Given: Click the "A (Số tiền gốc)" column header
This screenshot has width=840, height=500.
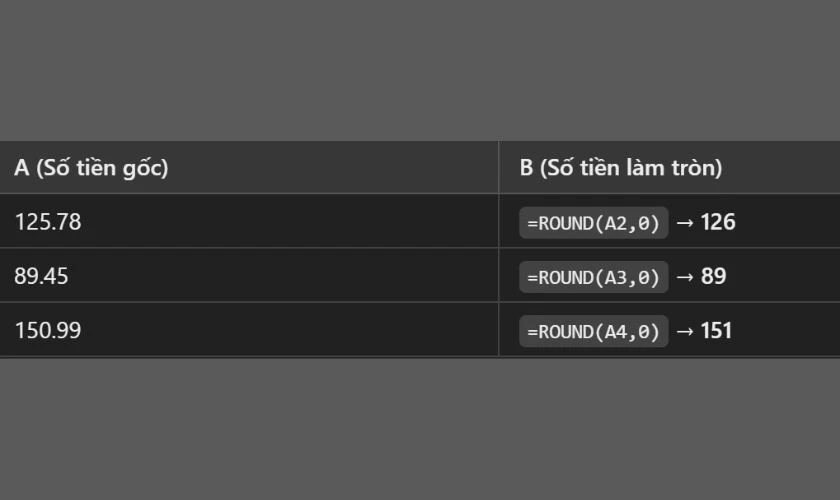Looking at the screenshot, I should pyautogui.click(x=91, y=168).
